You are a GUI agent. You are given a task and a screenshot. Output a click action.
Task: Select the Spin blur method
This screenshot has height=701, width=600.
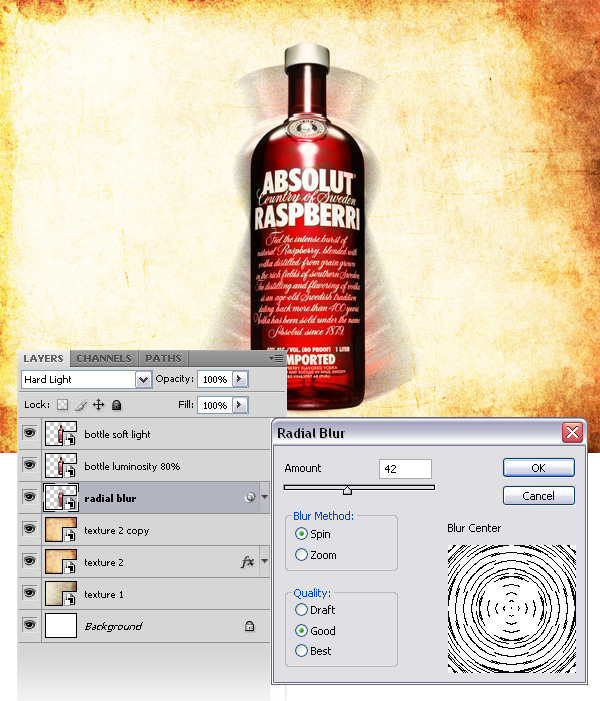pos(301,534)
